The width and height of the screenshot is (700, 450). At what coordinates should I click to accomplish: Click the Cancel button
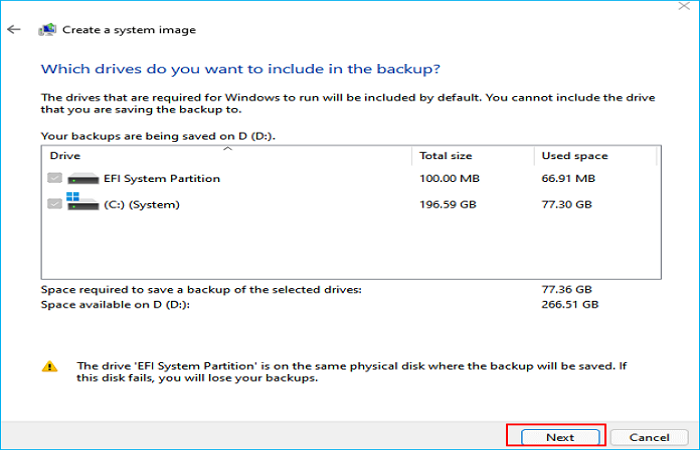(x=649, y=437)
